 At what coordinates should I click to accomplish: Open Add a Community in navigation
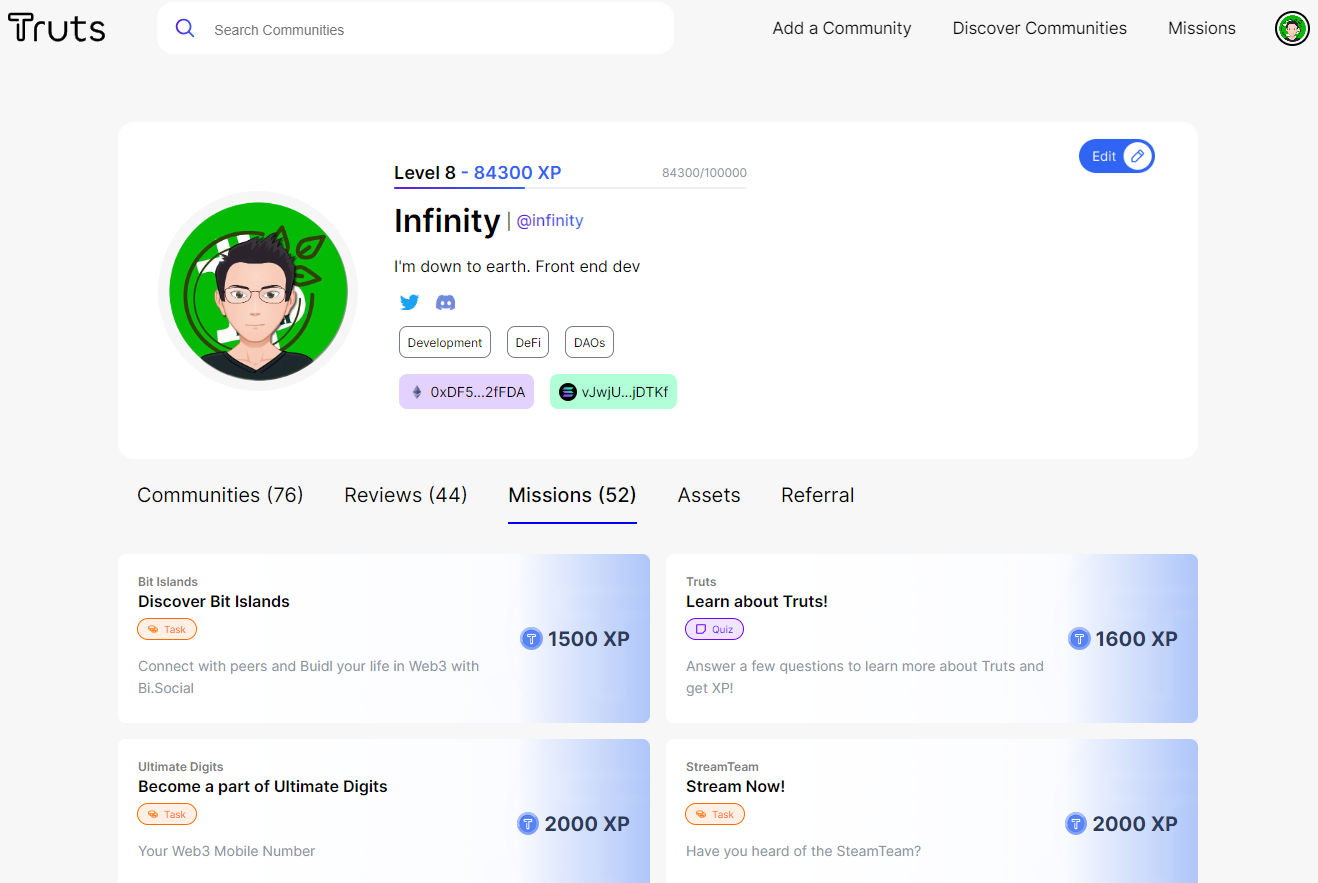[x=842, y=28]
